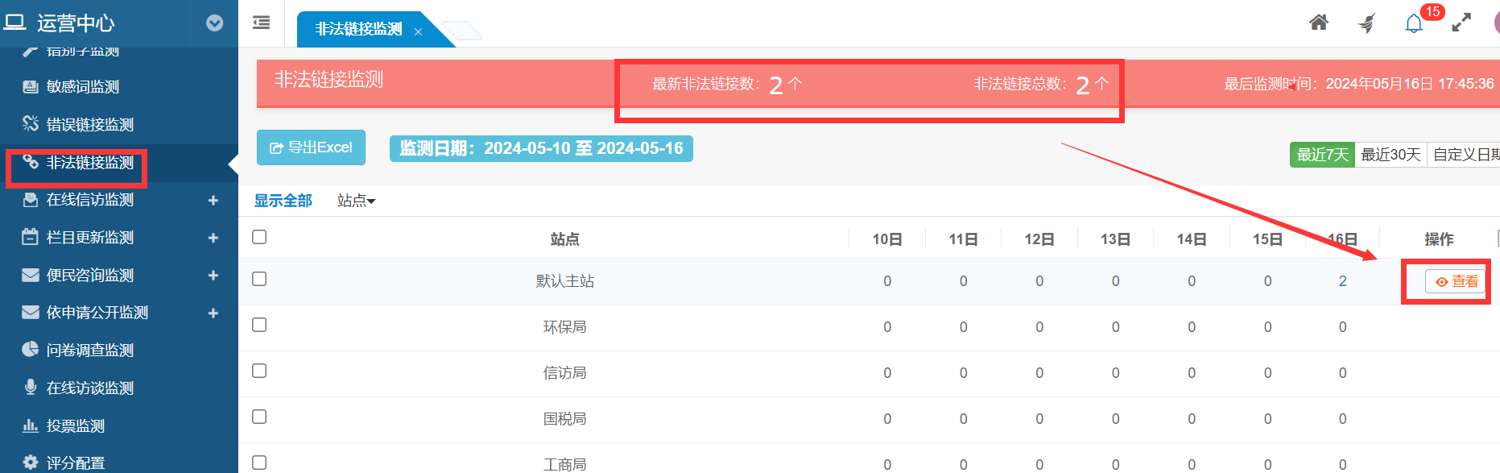Close the 非法链接监测 tab
The width and height of the screenshot is (1500, 473).
coord(418,32)
